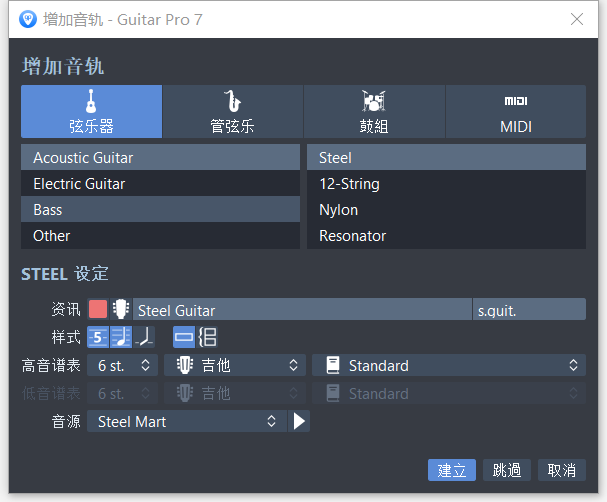Pick the Other instrument category
607x502 pixels.
[x=160, y=235]
